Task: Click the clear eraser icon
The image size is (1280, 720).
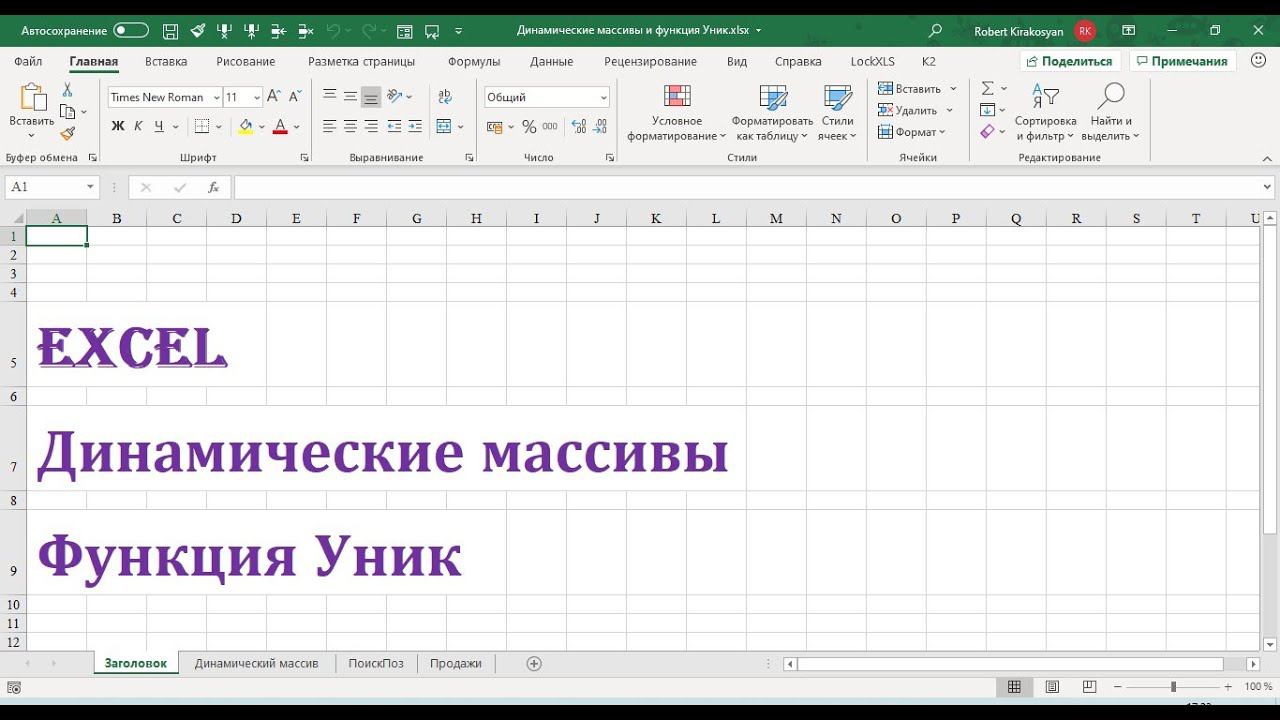Action: pos(988,132)
